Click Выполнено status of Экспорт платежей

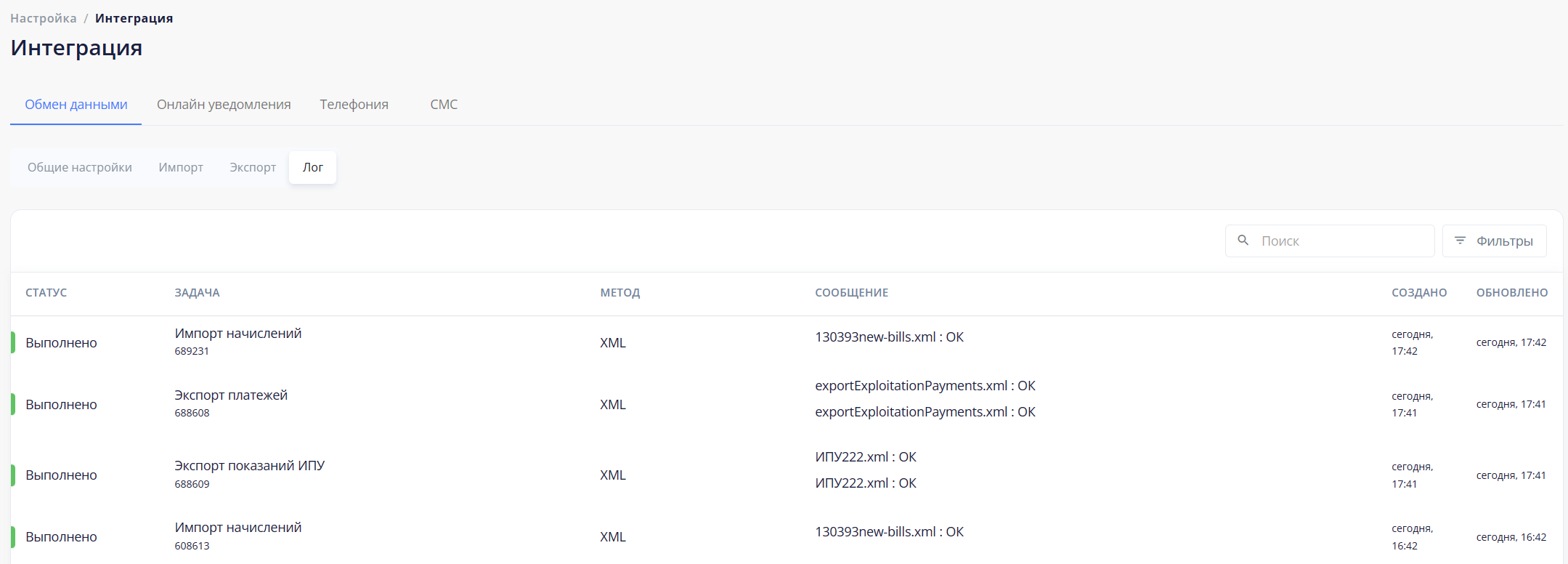click(61, 405)
